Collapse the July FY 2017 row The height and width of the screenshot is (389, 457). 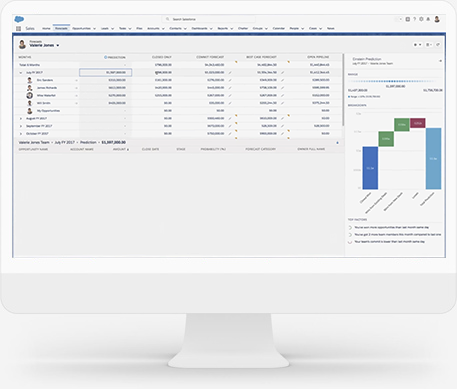pyautogui.click(x=21, y=73)
